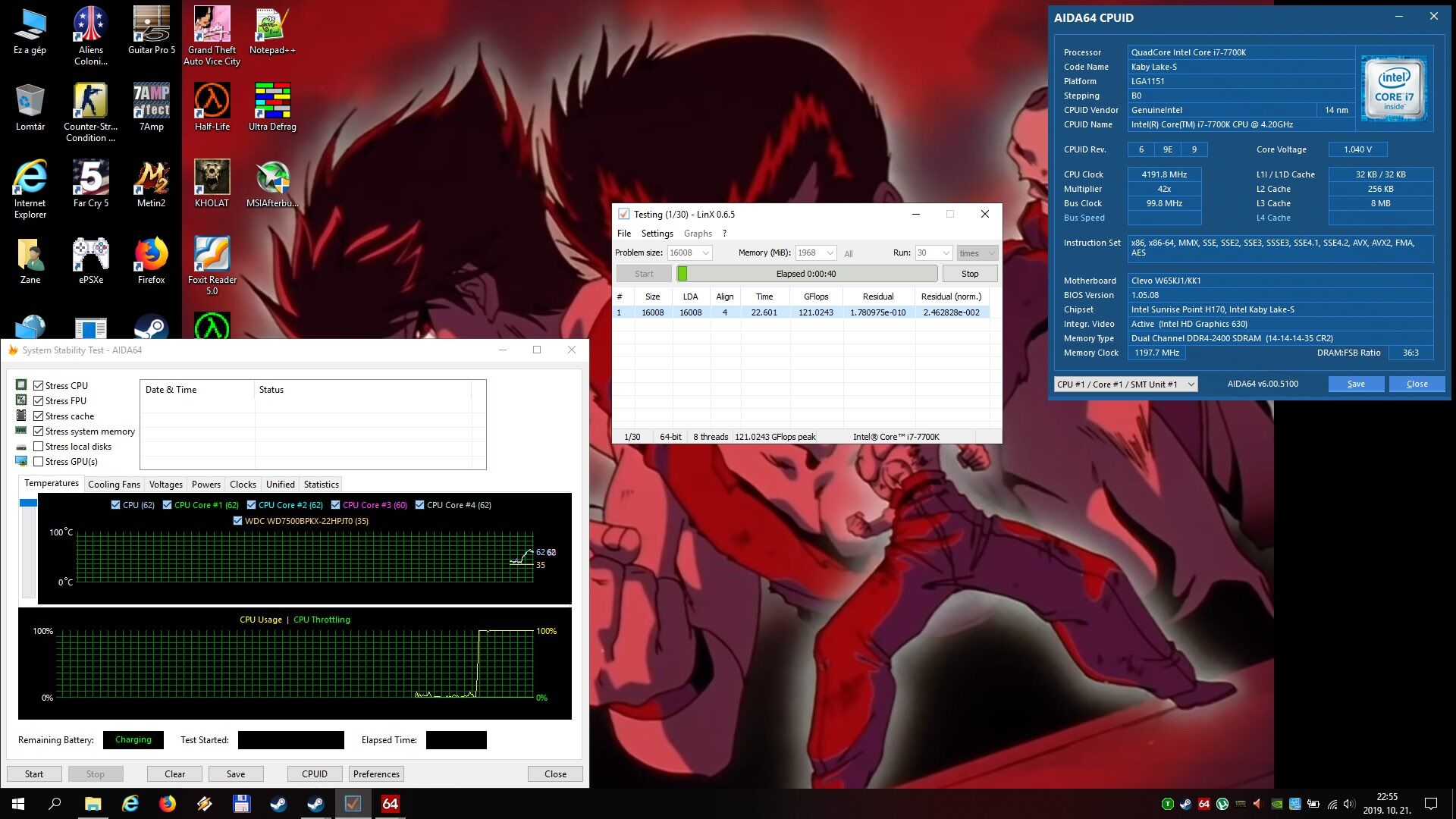This screenshot has height=819, width=1456.
Task: Toggle Stress CPU checkbox
Action: point(38,385)
